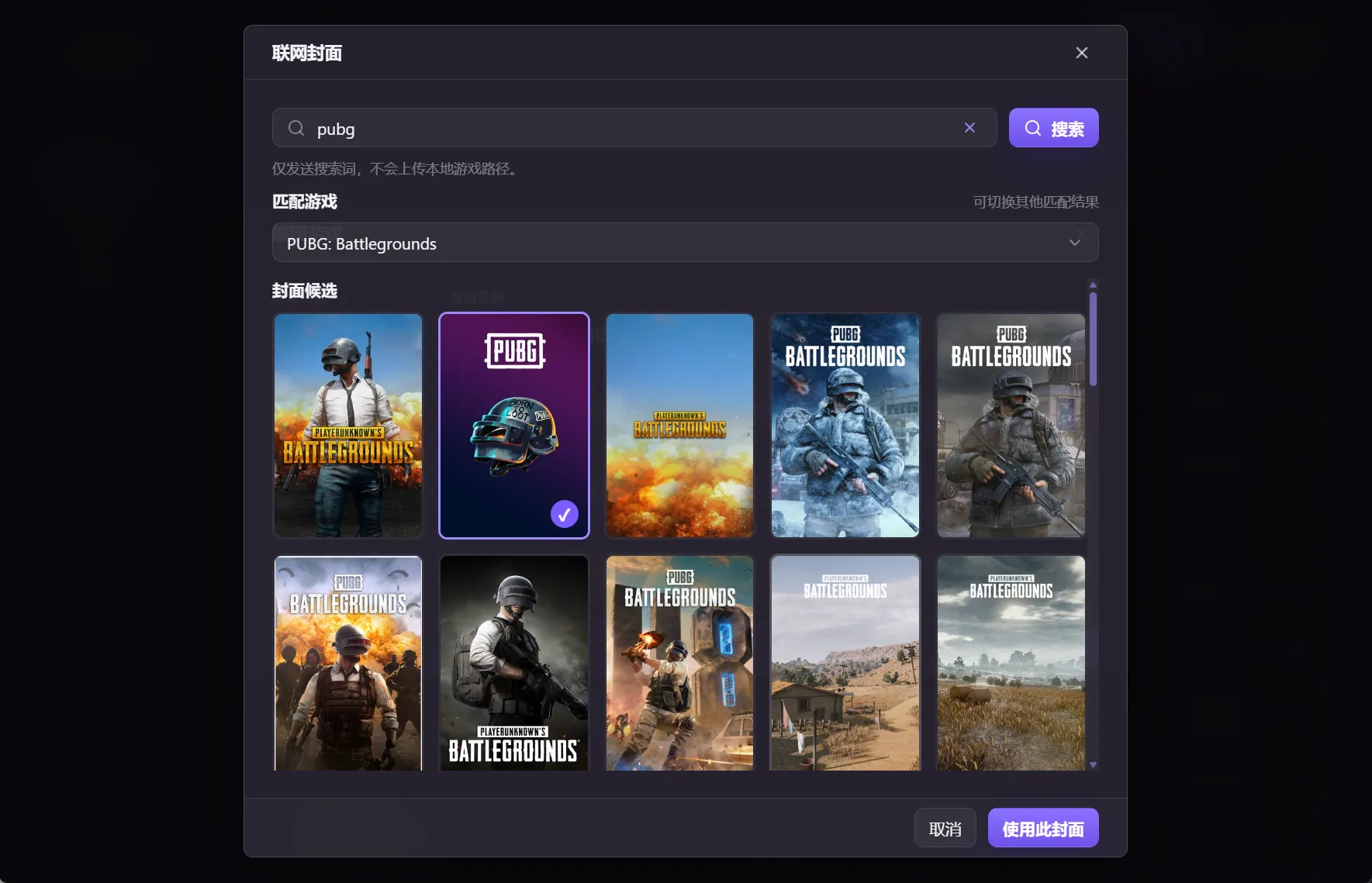Select the explosion squad with parachutes cover
This screenshot has height=883, width=1372.
pos(348,663)
